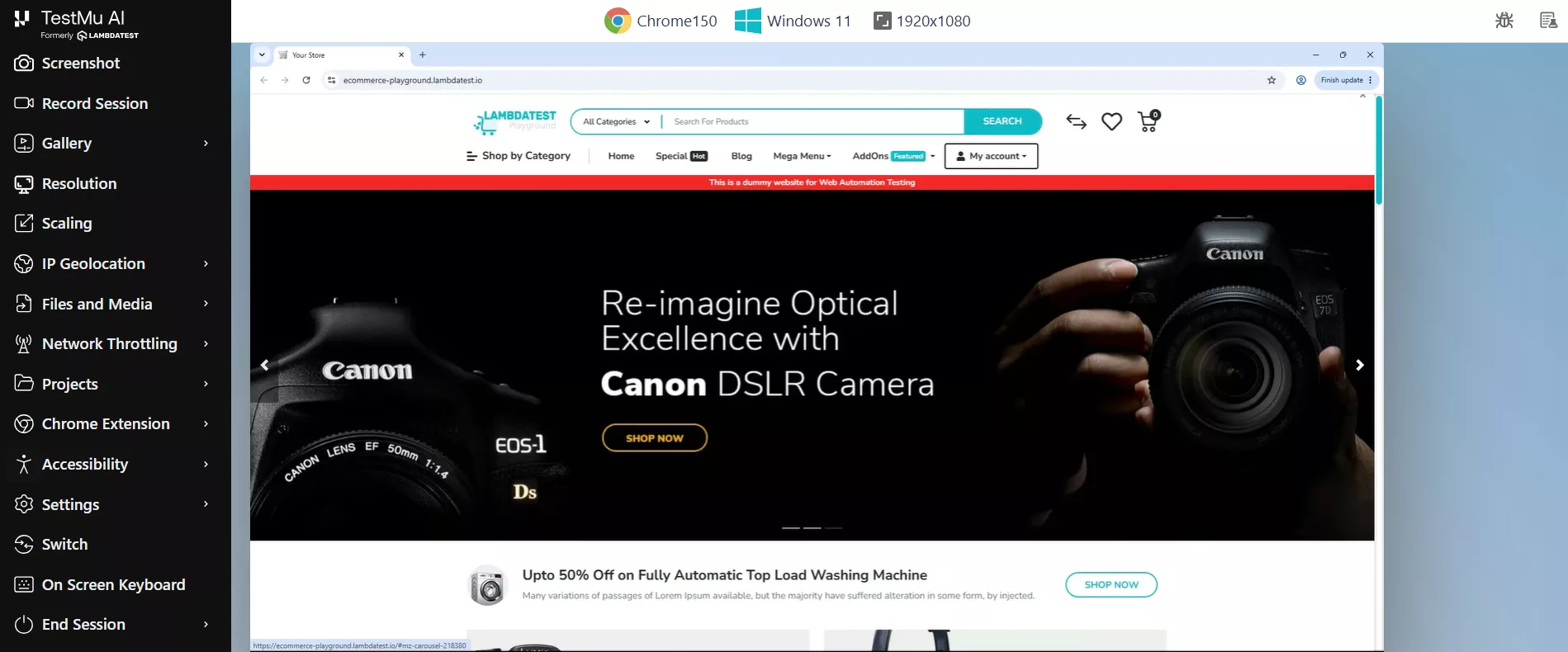Click the End Session power icon

(24, 624)
